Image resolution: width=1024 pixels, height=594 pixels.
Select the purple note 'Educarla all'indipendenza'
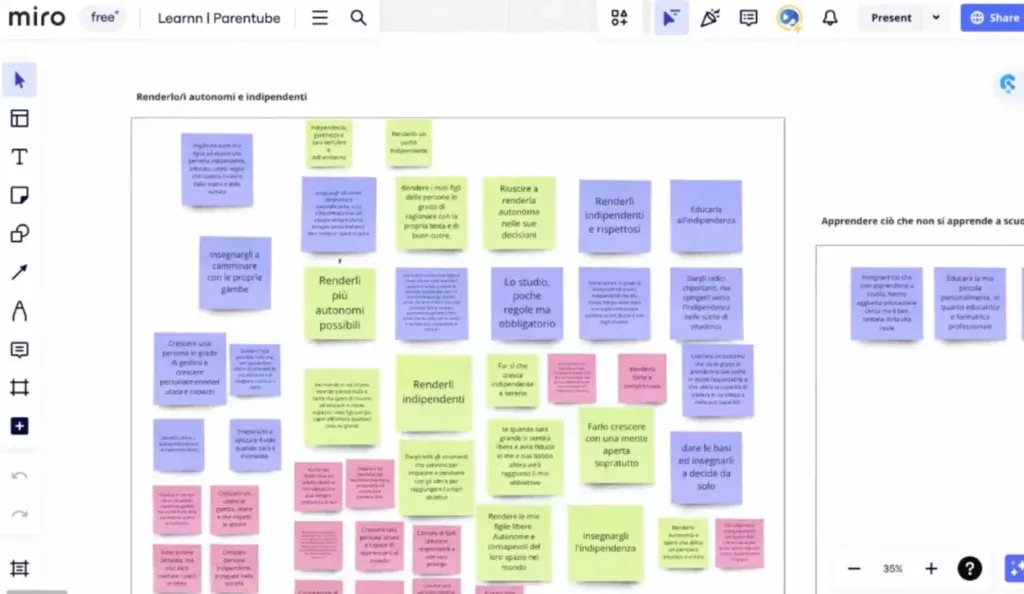point(706,215)
